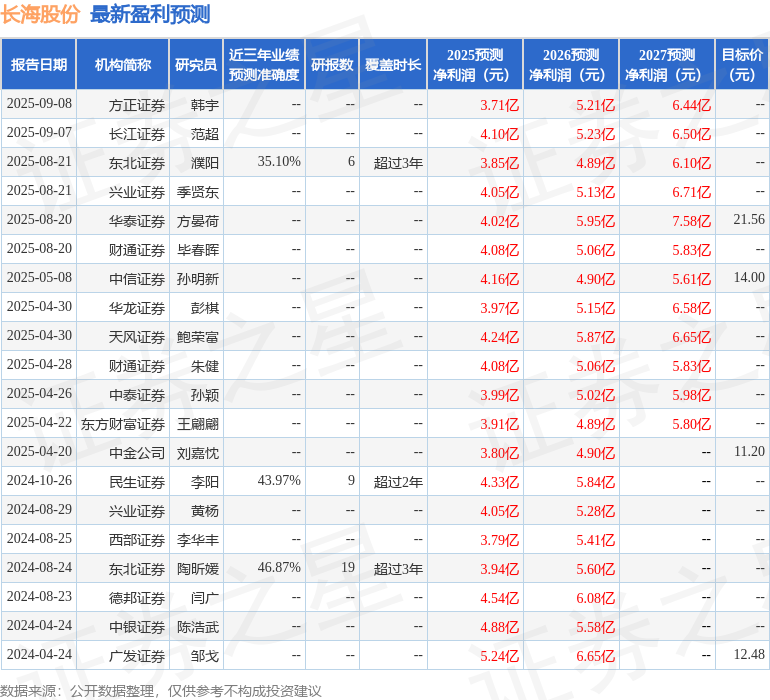This screenshot has height=700, width=770.
Task: Click the 报告日期 column header
Action: (39, 64)
